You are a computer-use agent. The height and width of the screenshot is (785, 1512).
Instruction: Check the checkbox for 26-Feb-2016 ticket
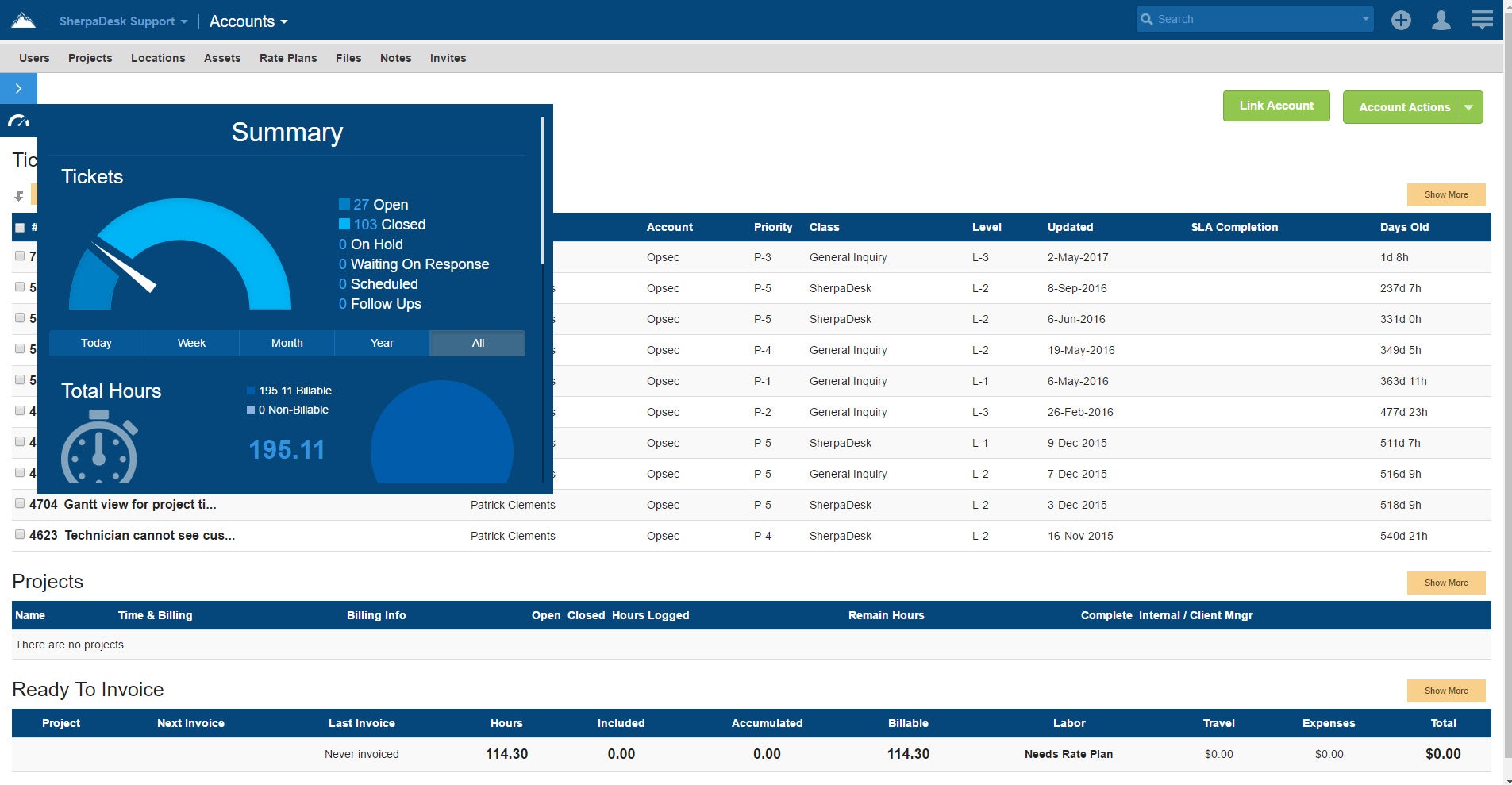coord(20,410)
